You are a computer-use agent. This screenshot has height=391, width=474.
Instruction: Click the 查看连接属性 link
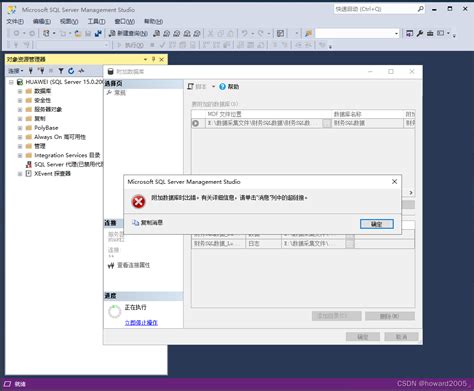point(133,265)
